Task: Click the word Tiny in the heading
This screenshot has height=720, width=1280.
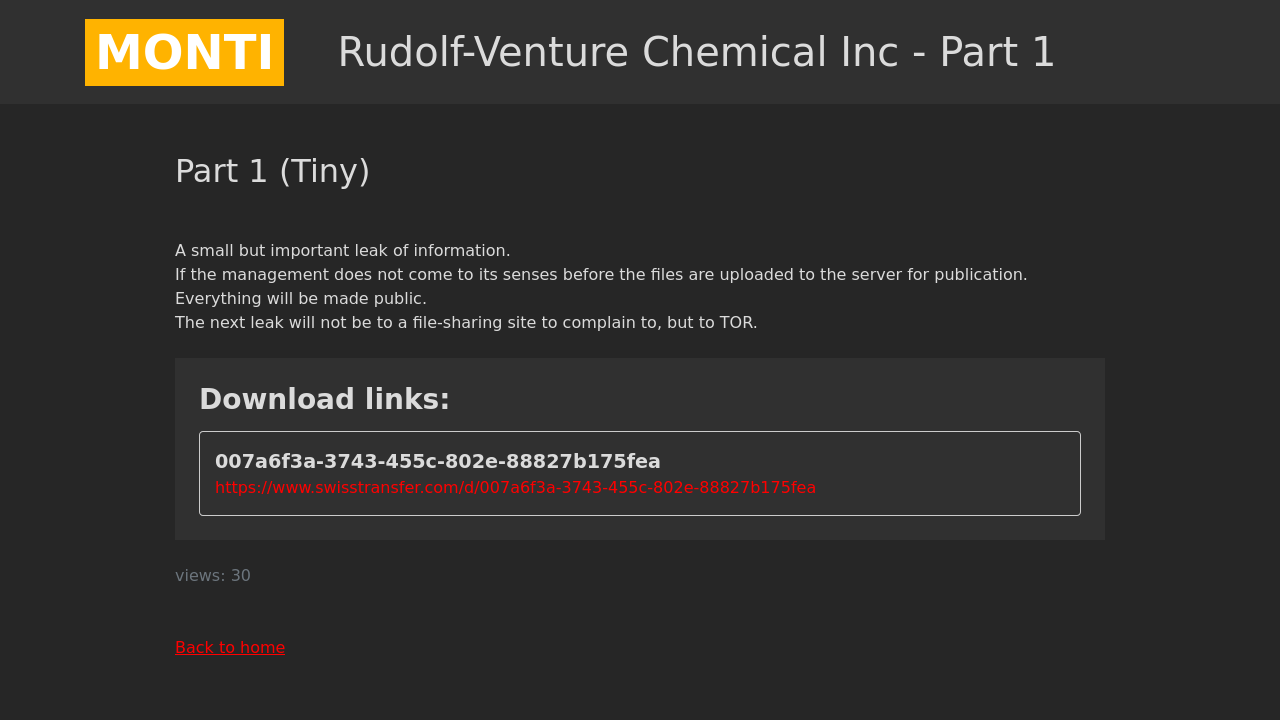Action: (324, 171)
